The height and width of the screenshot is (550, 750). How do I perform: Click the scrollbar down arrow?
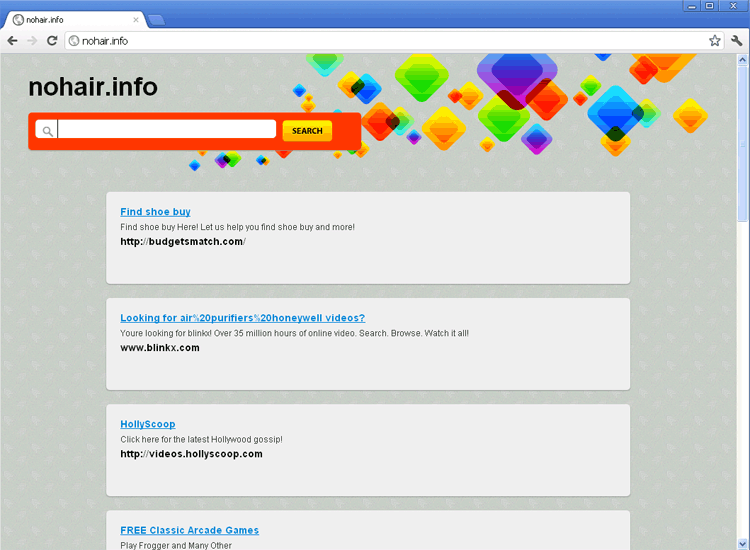tap(743, 543)
